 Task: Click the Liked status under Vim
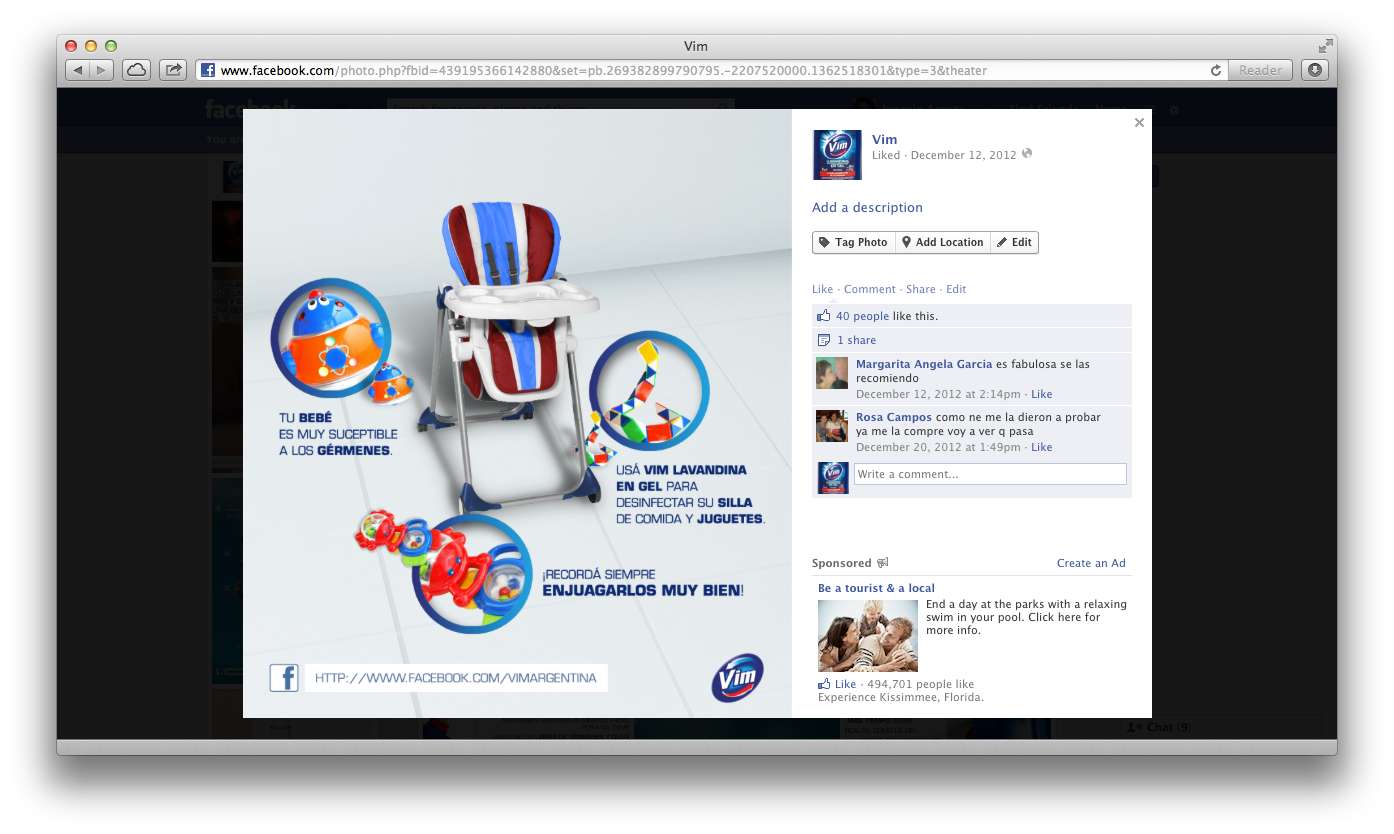[886, 155]
